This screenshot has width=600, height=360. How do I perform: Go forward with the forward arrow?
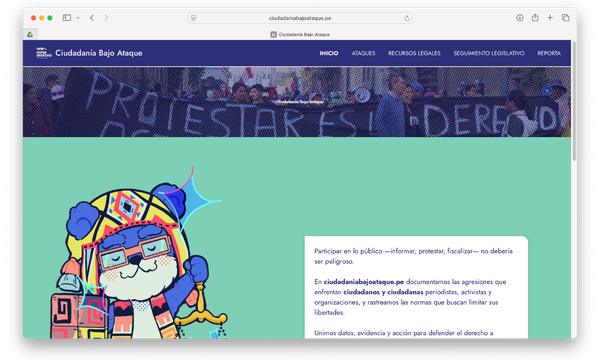tap(106, 18)
